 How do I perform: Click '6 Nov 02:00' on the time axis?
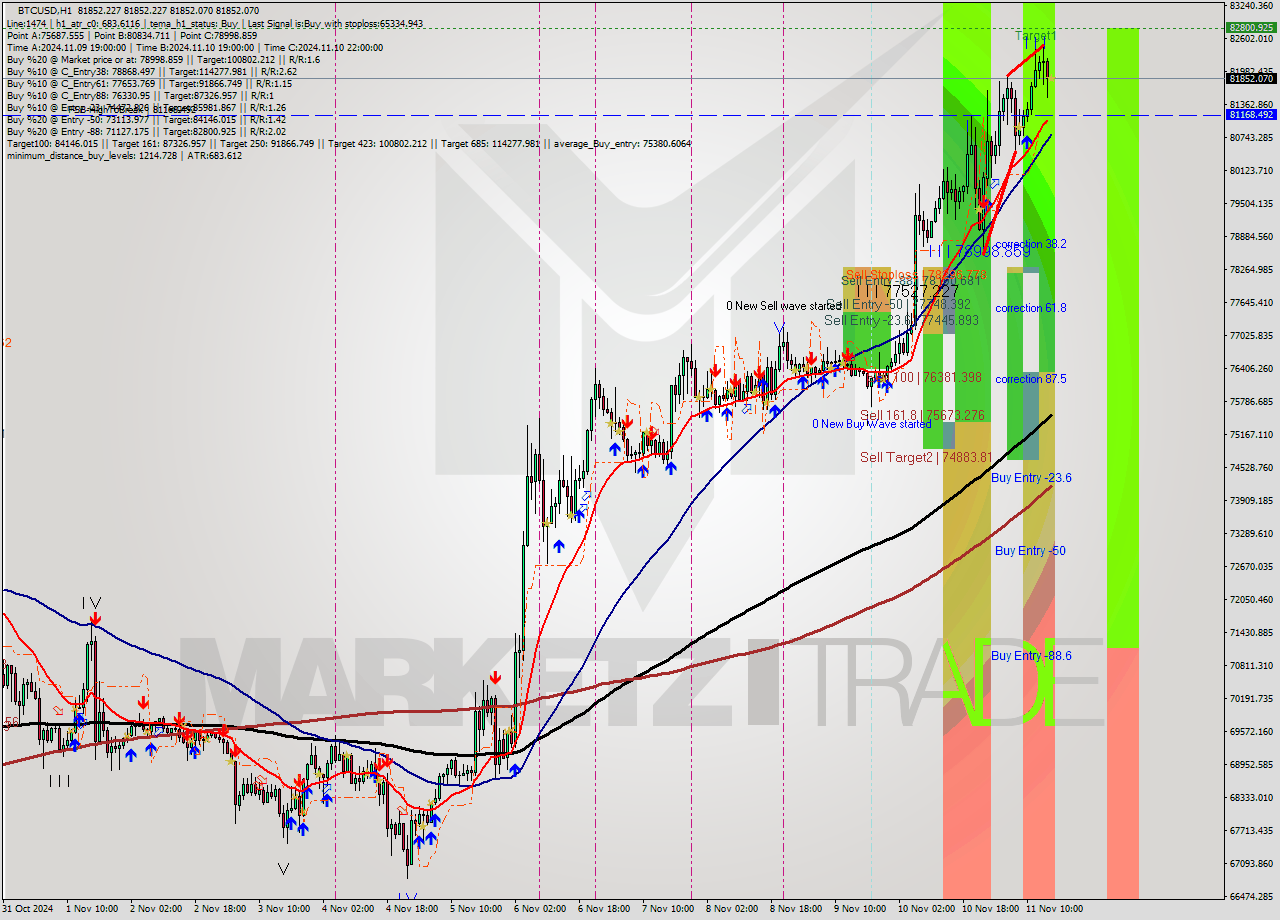tap(540, 909)
